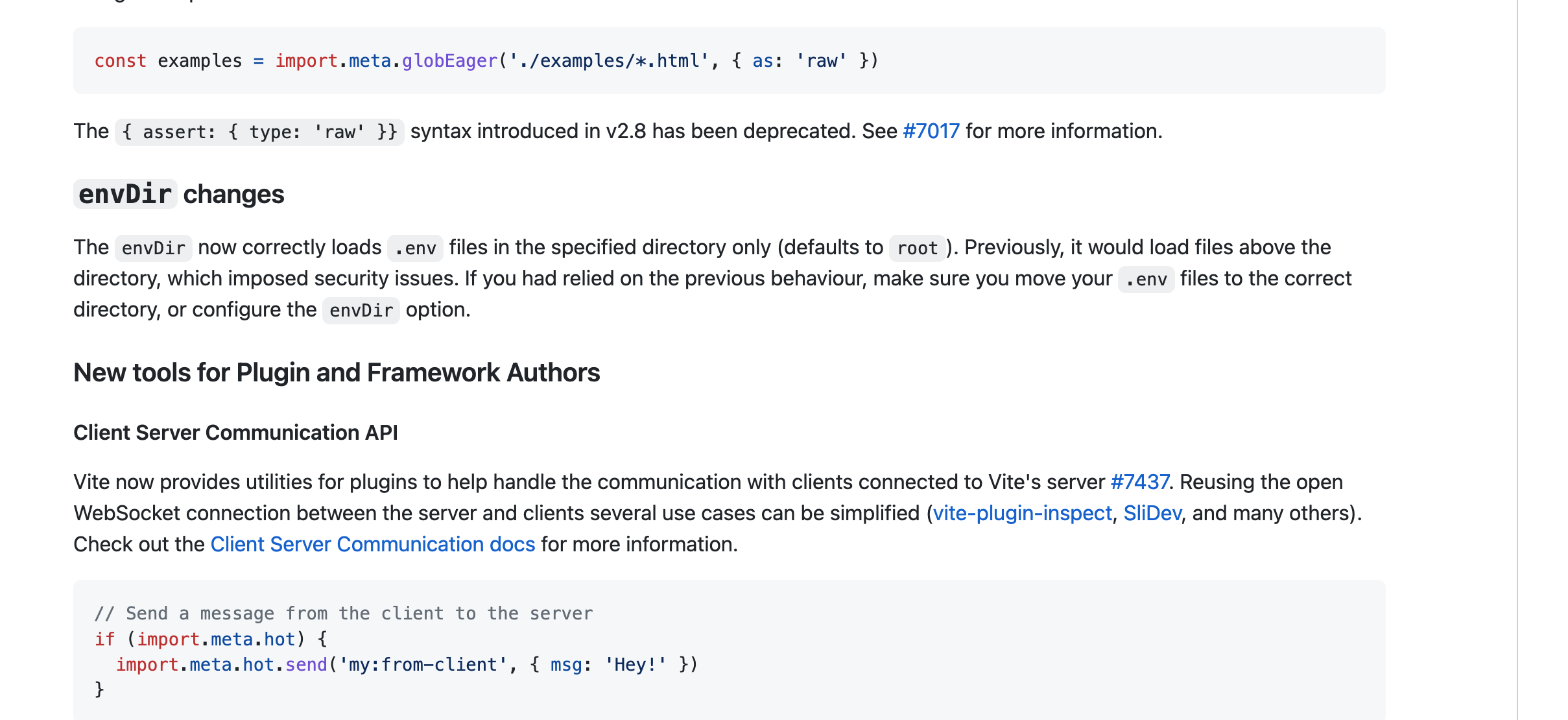The width and height of the screenshot is (1568, 720).
Task: Click 'New tools for Plugin and Framework Authors' heading
Action: [337, 373]
